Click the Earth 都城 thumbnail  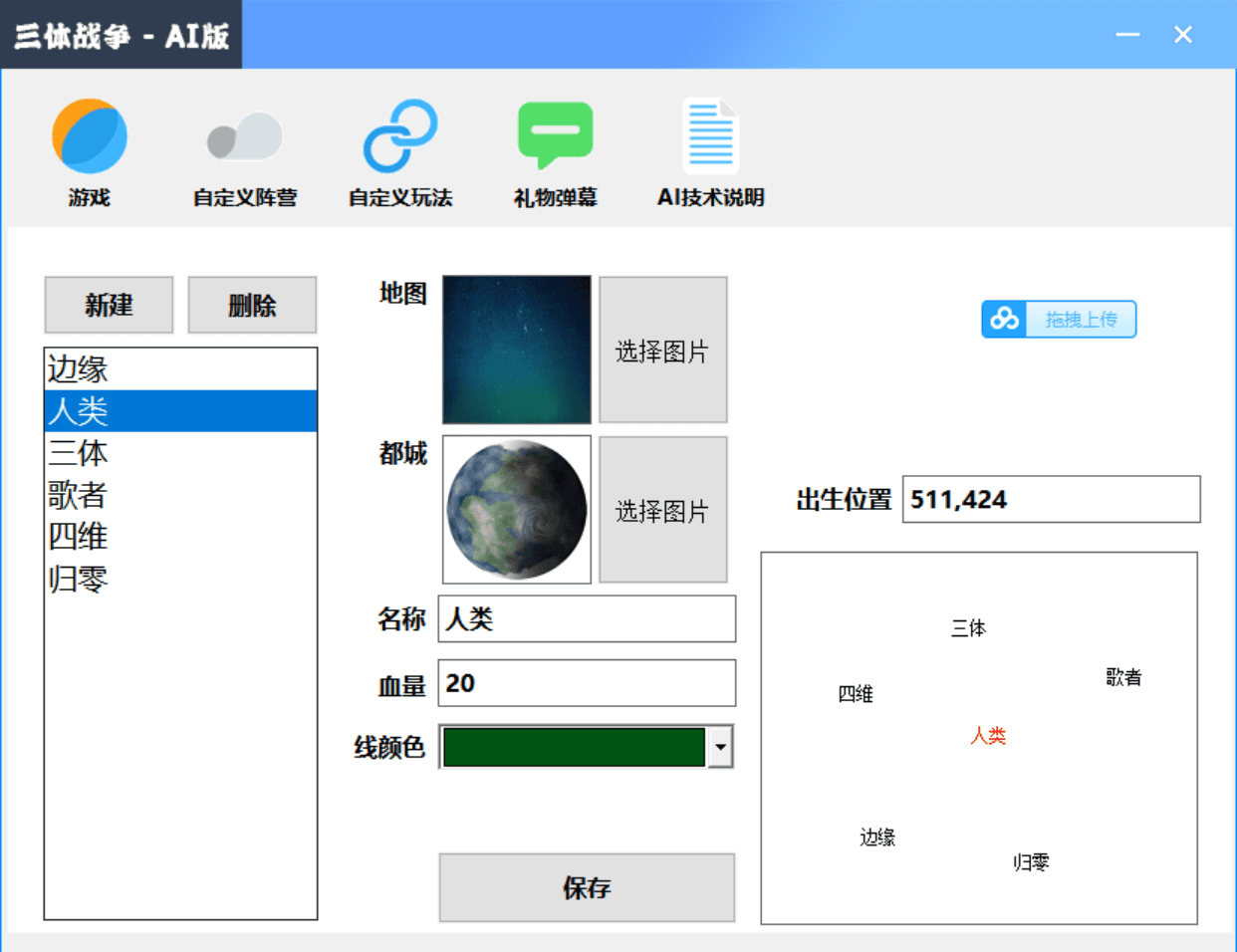[516, 510]
